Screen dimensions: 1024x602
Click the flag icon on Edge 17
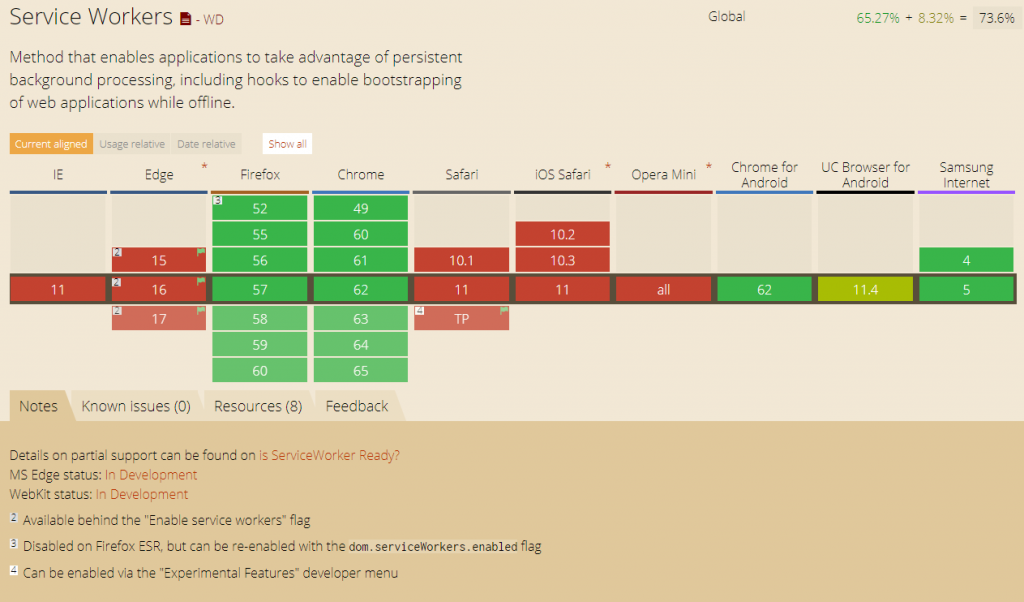(200, 311)
